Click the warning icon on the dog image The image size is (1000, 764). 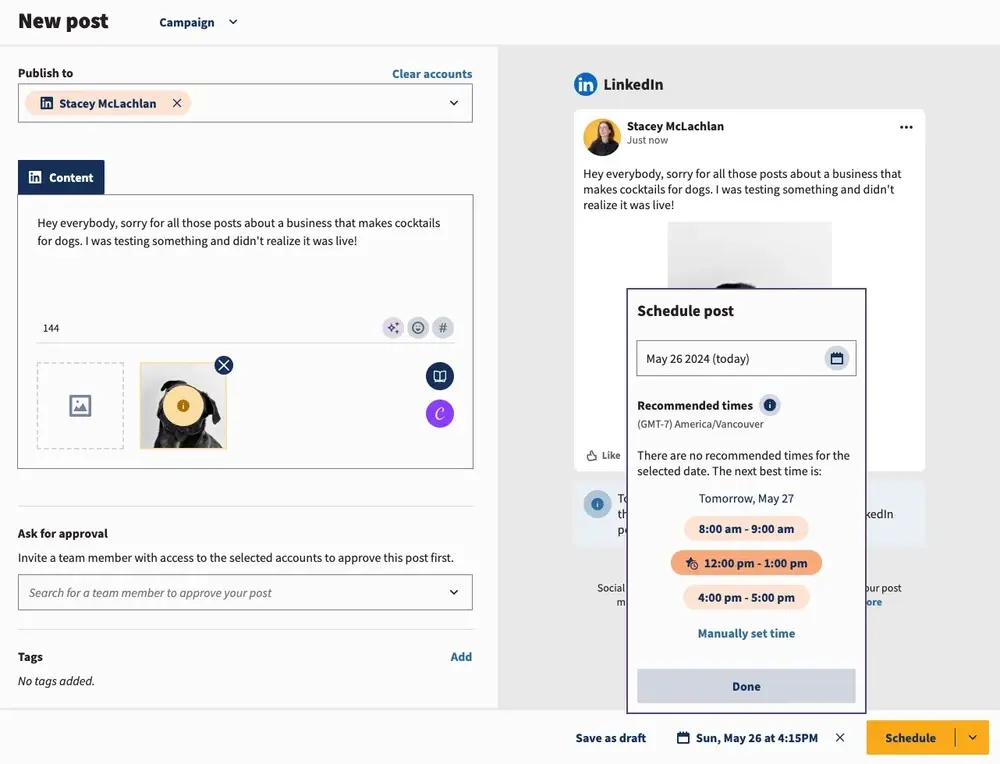coord(183,405)
